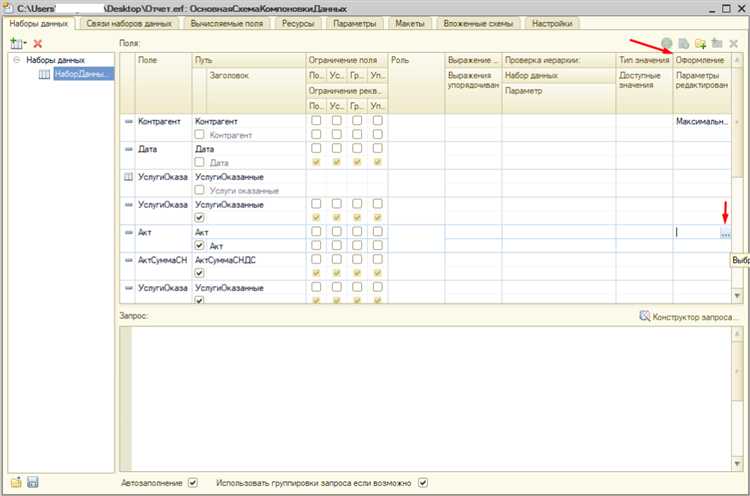
Task: Select Наборы данных root tree item
Action: [55, 60]
